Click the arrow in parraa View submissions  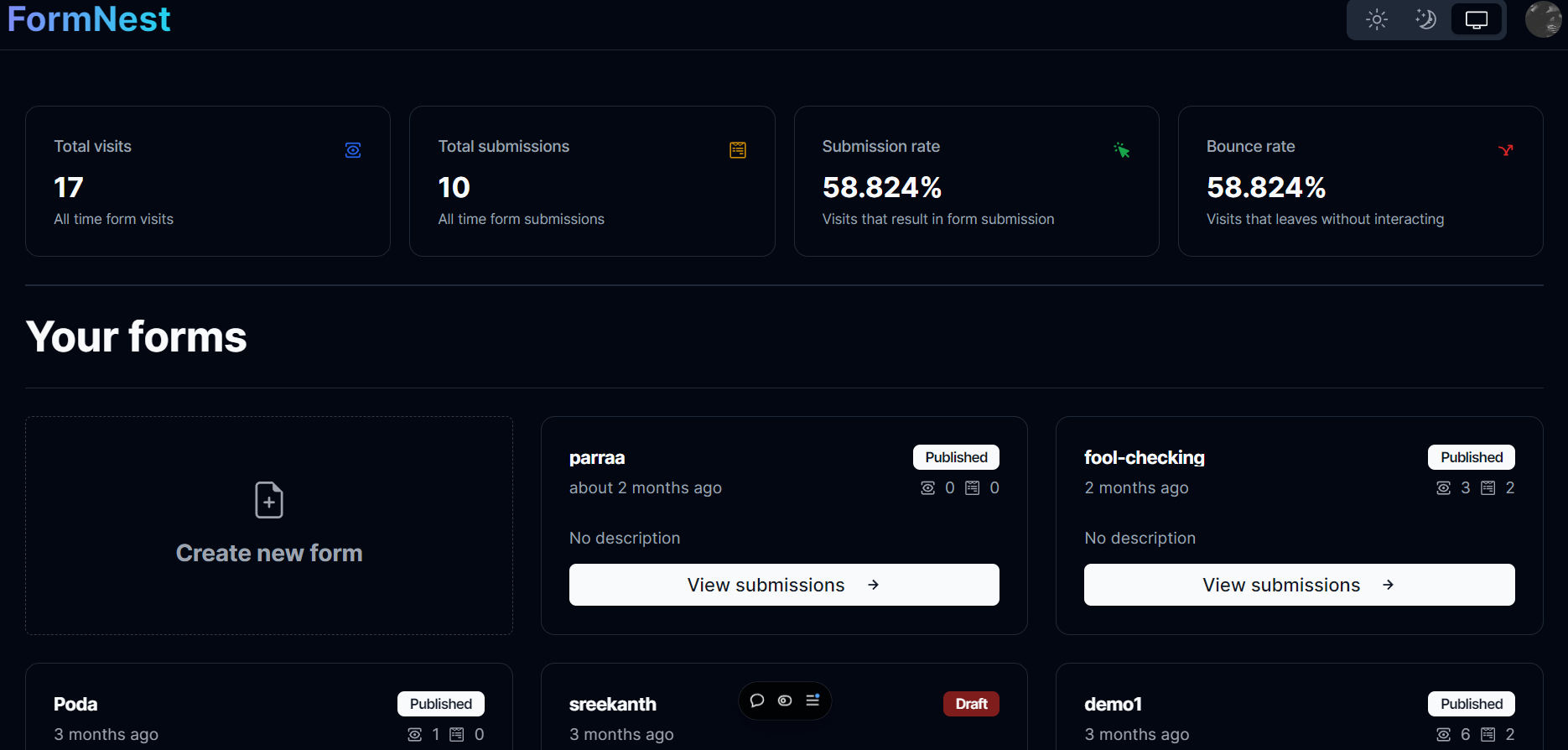tap(873, 585)
